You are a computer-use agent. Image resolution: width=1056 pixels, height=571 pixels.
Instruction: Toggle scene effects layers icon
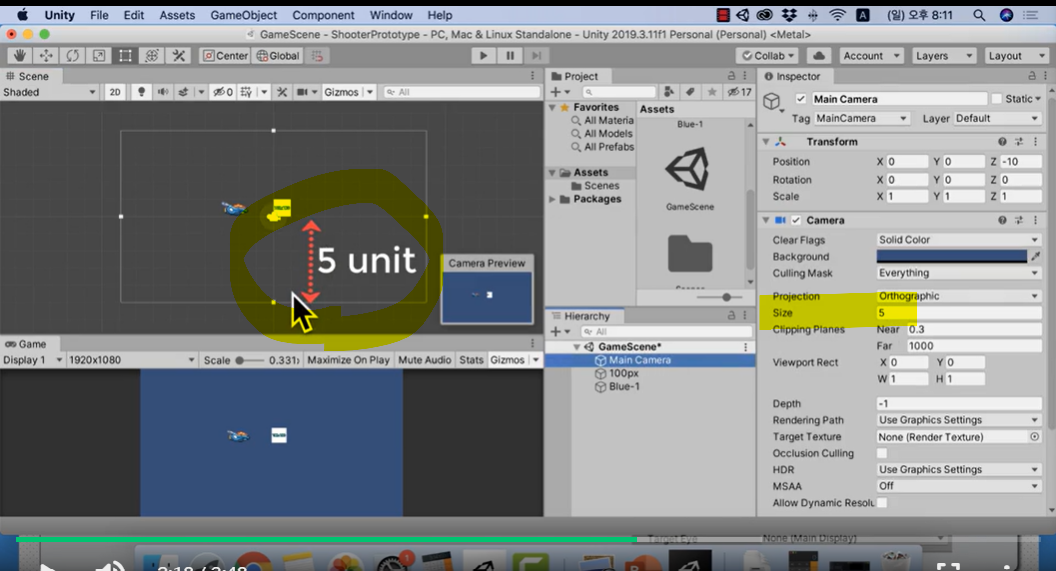point(183,92)
